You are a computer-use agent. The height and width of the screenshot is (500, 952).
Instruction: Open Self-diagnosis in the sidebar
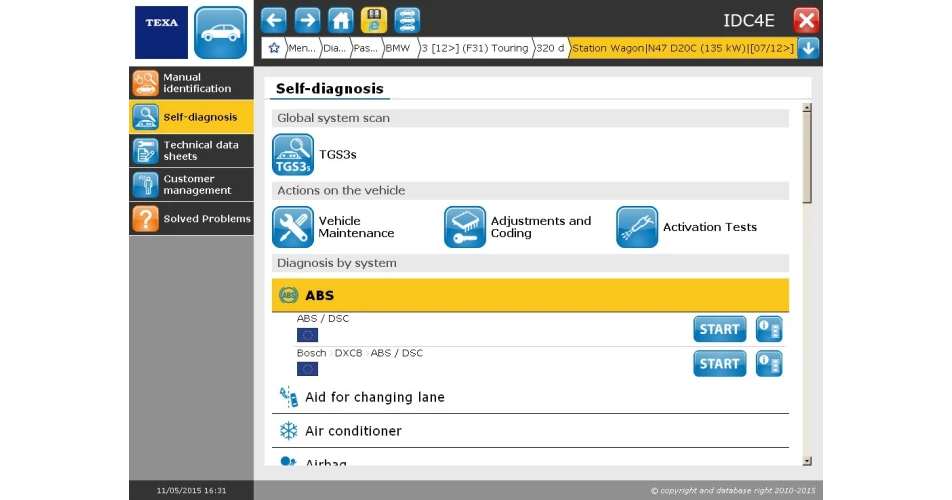tap(191, 117)
